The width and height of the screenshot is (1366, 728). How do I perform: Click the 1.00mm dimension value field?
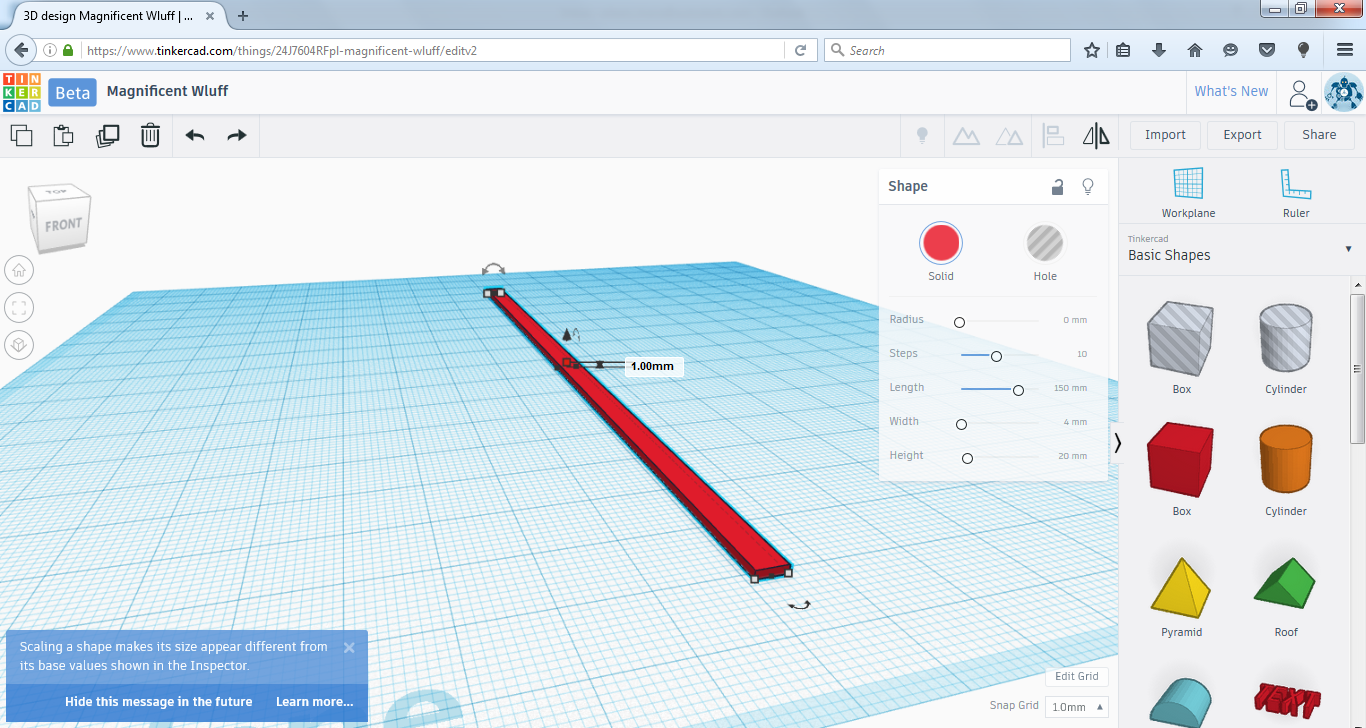click(x=652, y=366)
